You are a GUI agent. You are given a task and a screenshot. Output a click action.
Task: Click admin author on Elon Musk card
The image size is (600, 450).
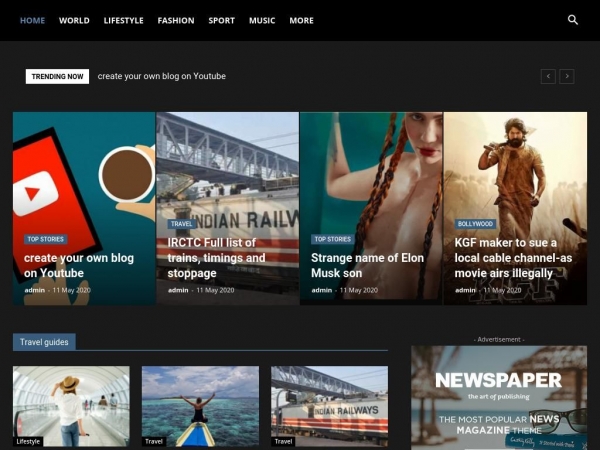tap(322, 290)
